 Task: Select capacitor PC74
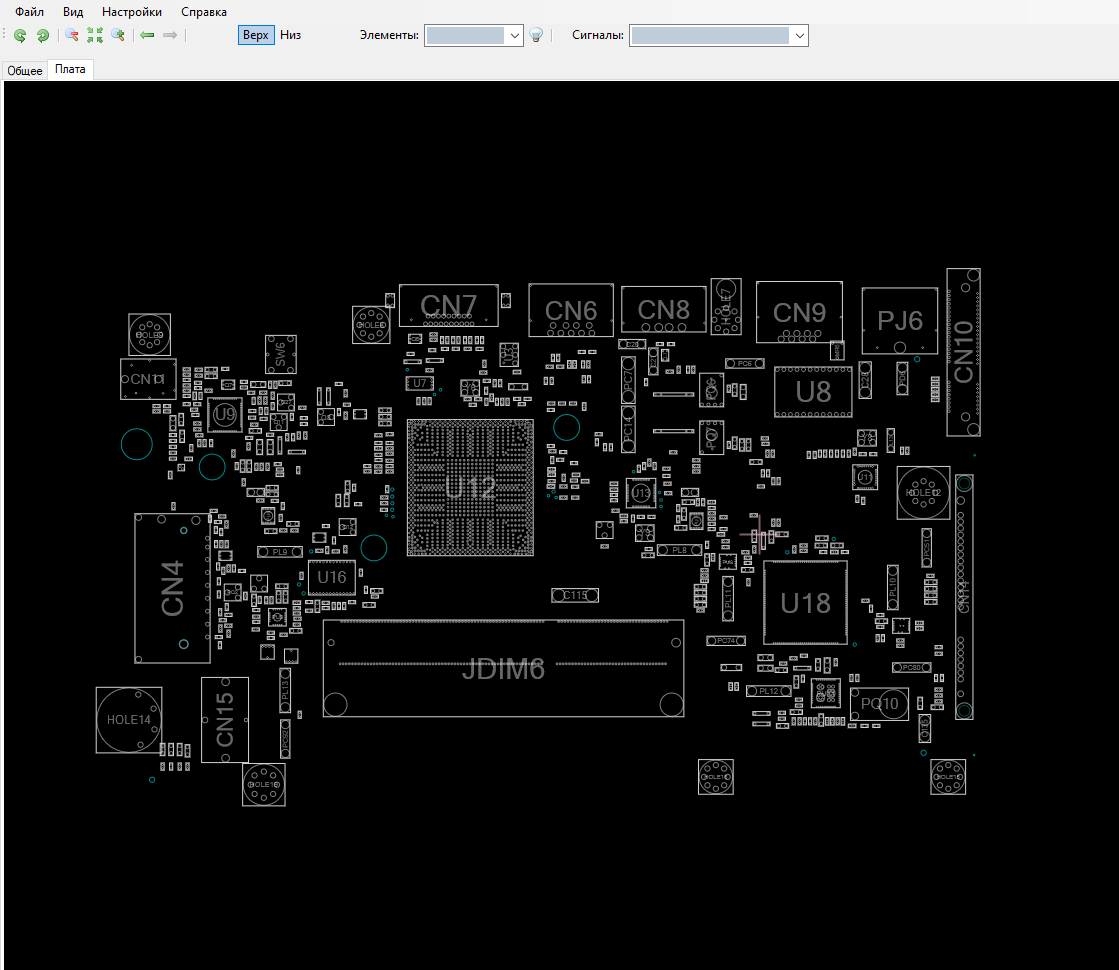726,641
